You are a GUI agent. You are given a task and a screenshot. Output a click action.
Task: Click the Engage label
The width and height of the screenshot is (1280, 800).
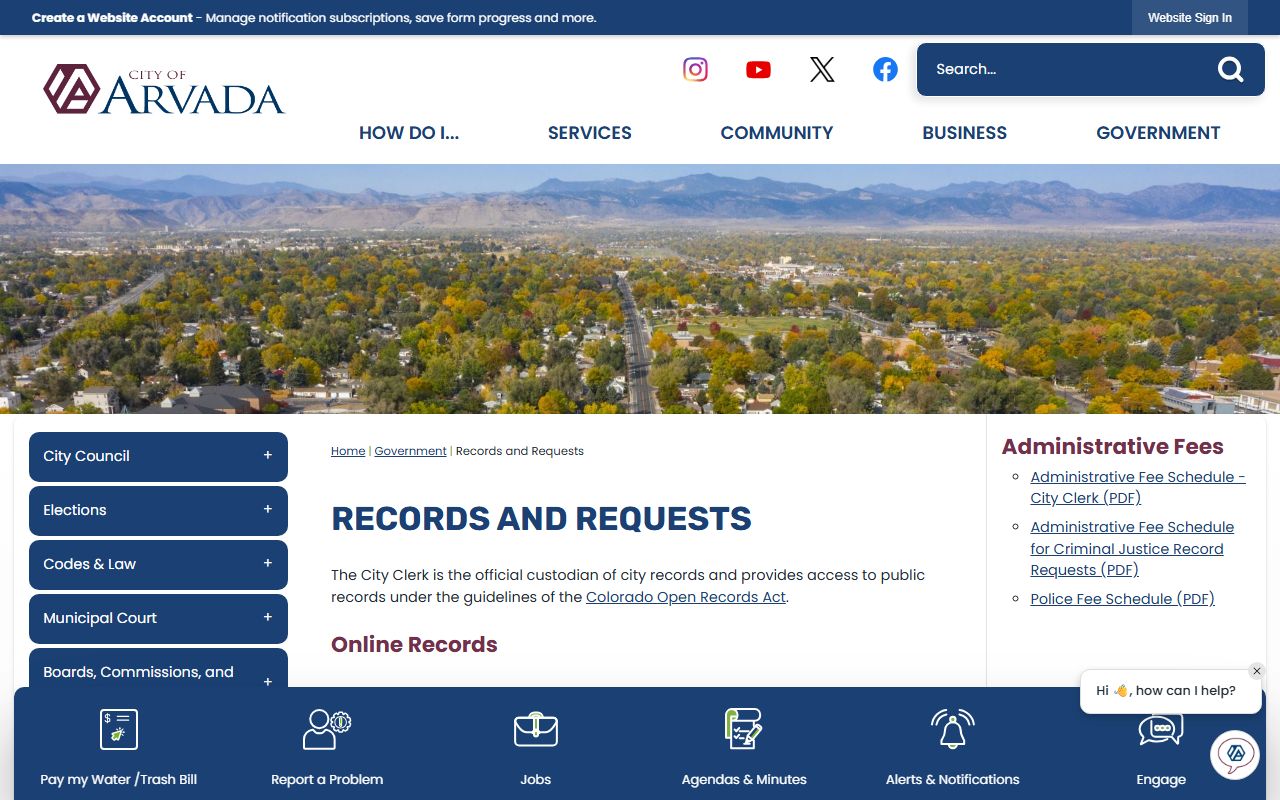(x=1161, y=779)
